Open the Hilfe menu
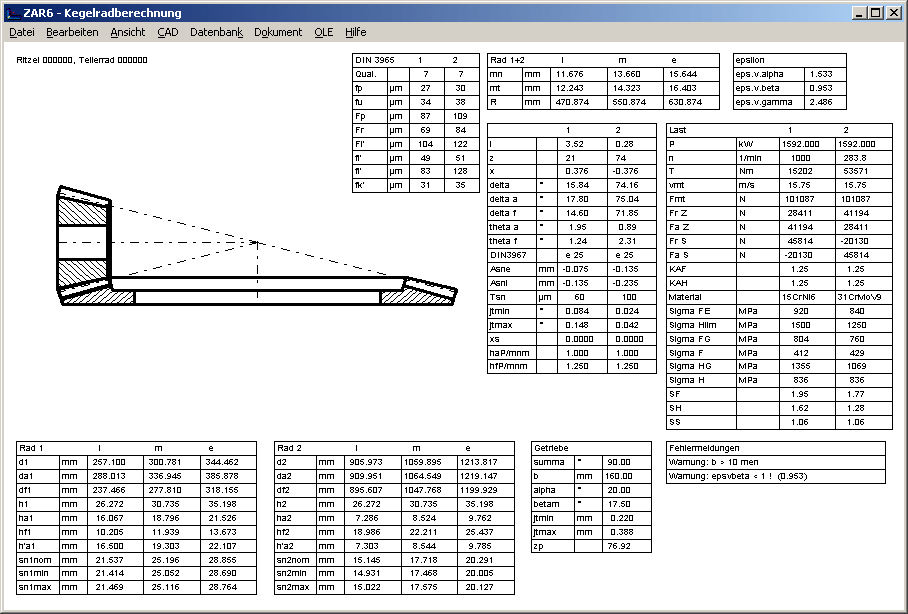 pos(356,32)
